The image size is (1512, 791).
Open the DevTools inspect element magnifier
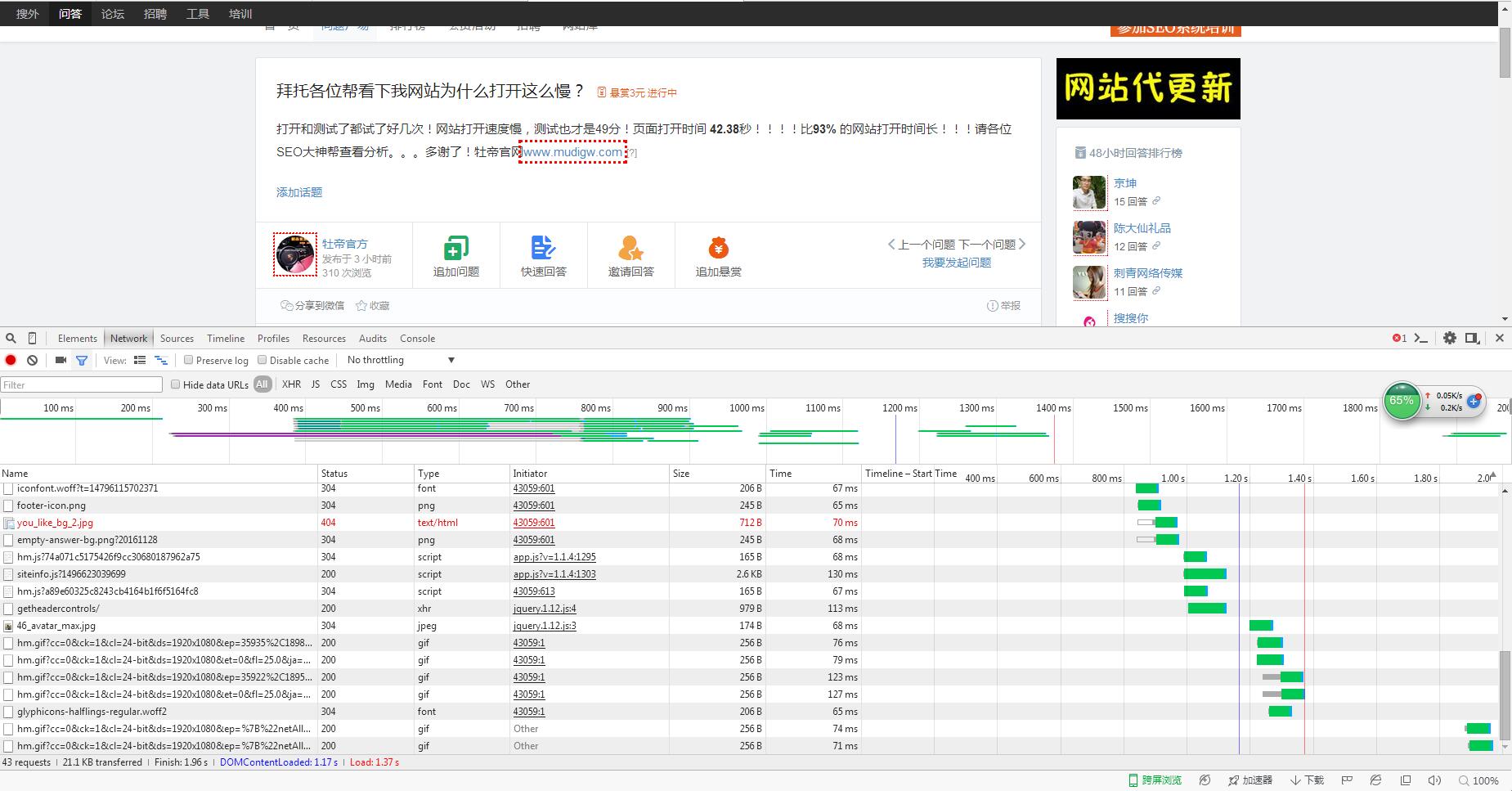coord(11,338)
